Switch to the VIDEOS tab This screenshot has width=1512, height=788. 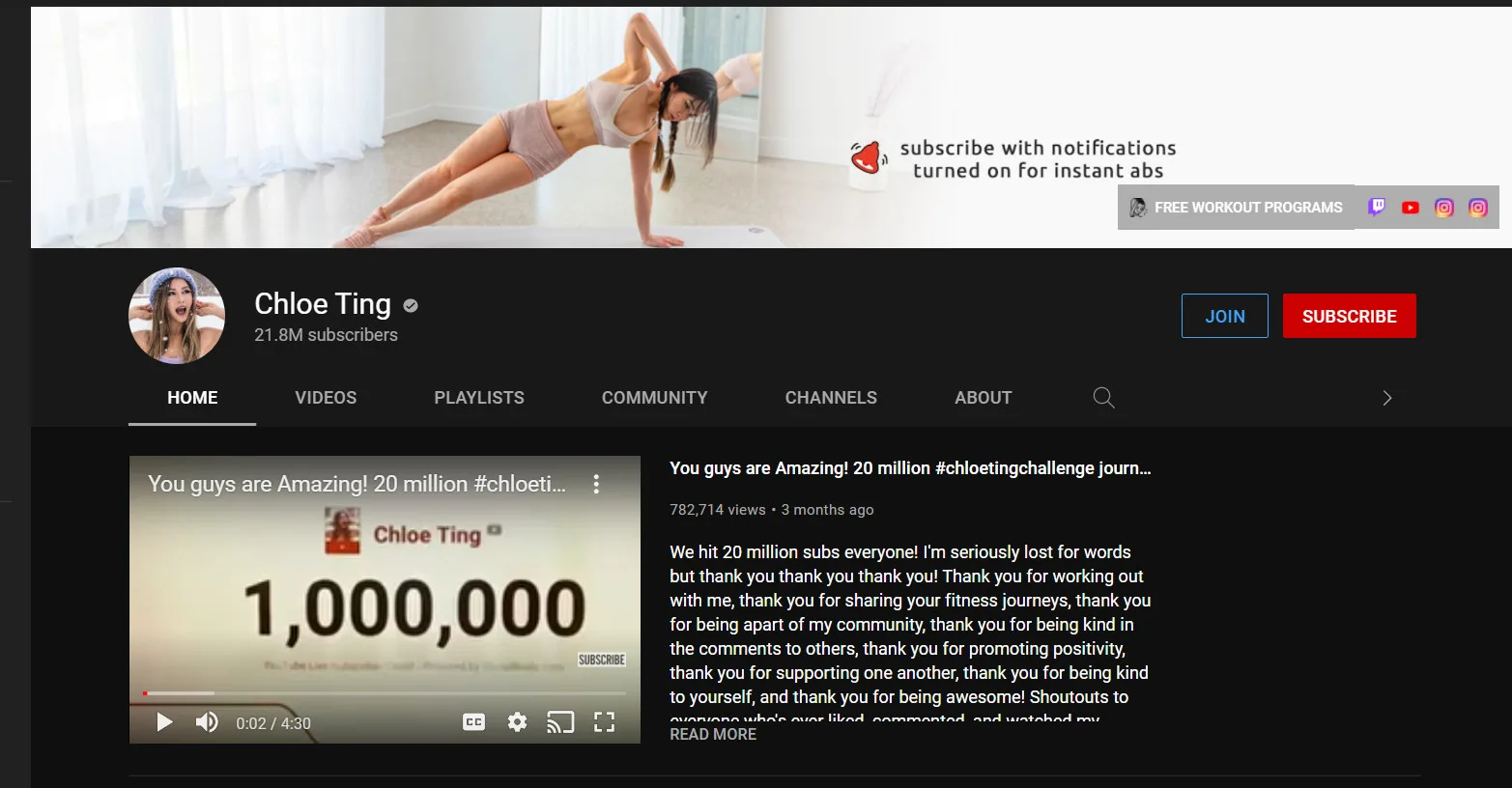(326, 398)
